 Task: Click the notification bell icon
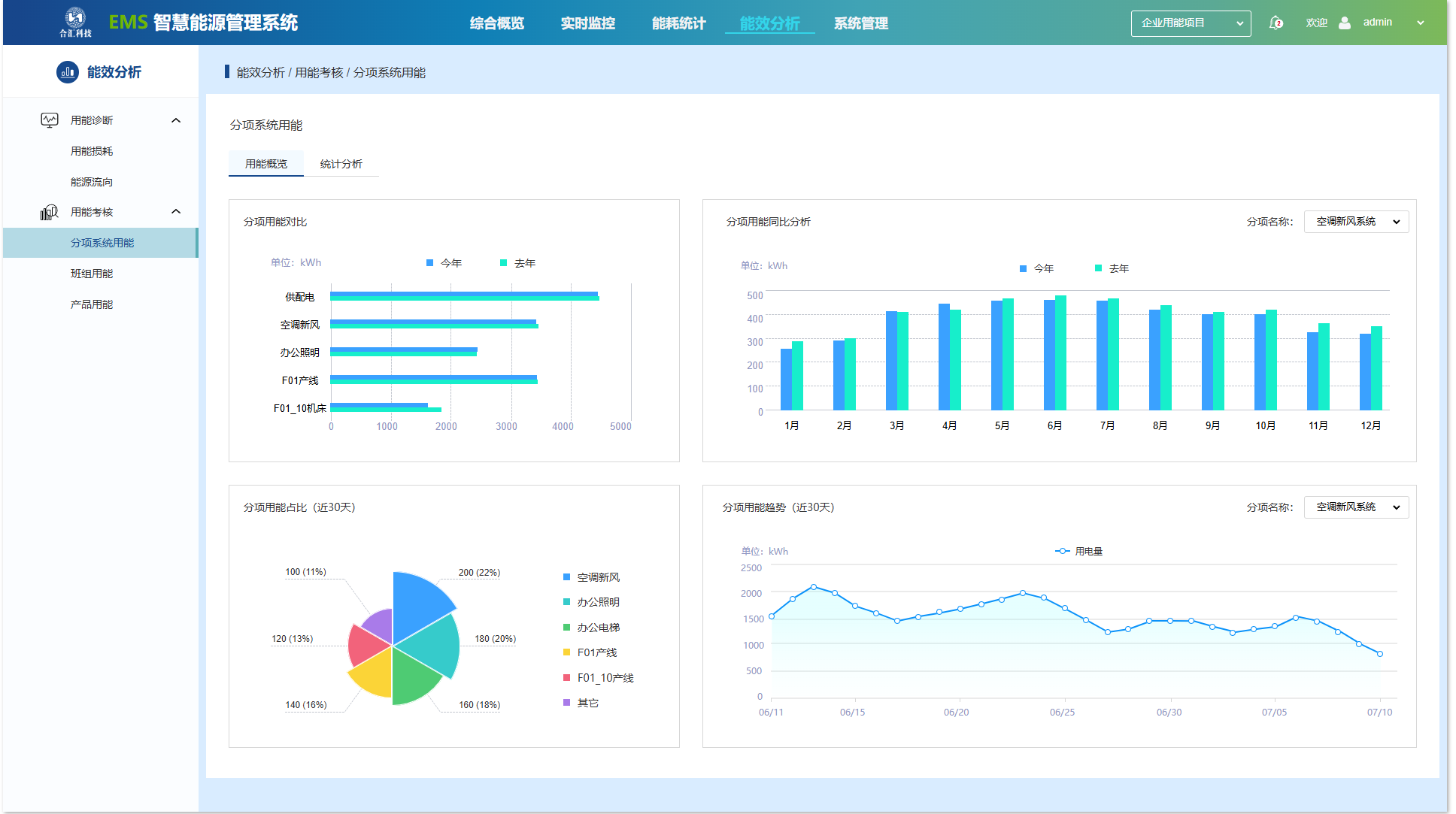[x=1276, y=23]
